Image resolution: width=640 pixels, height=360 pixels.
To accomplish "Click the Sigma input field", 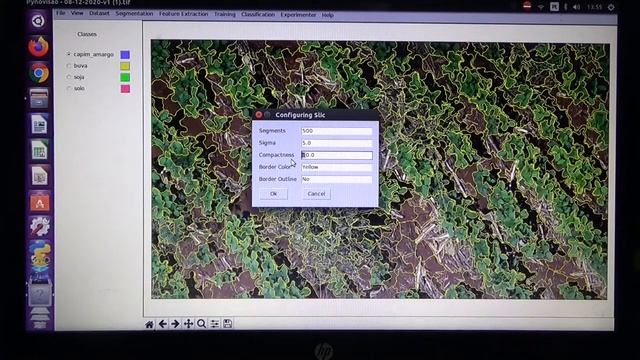I will (x=337, y=143).
